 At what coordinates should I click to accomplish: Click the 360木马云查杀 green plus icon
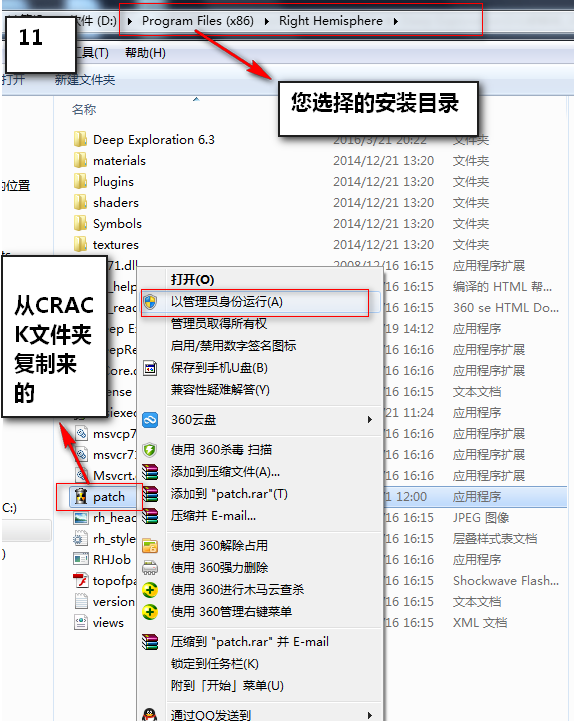[x=150, y=589]
